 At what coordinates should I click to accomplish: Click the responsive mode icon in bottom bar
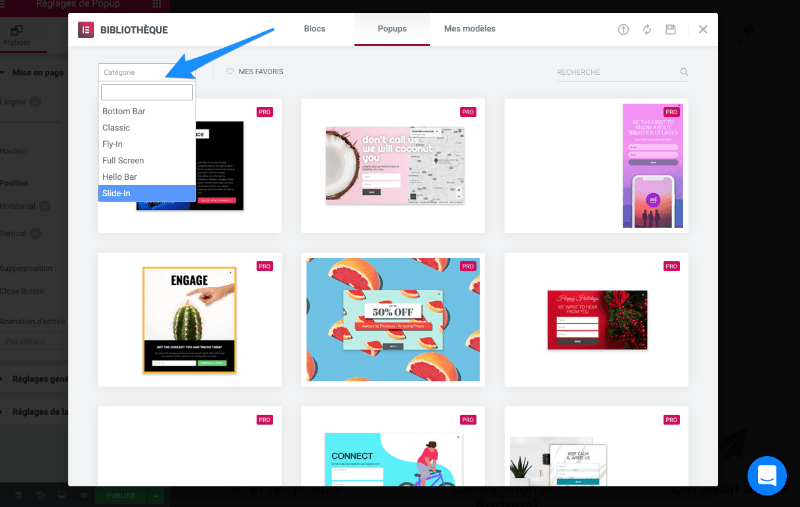pos(62,495)
